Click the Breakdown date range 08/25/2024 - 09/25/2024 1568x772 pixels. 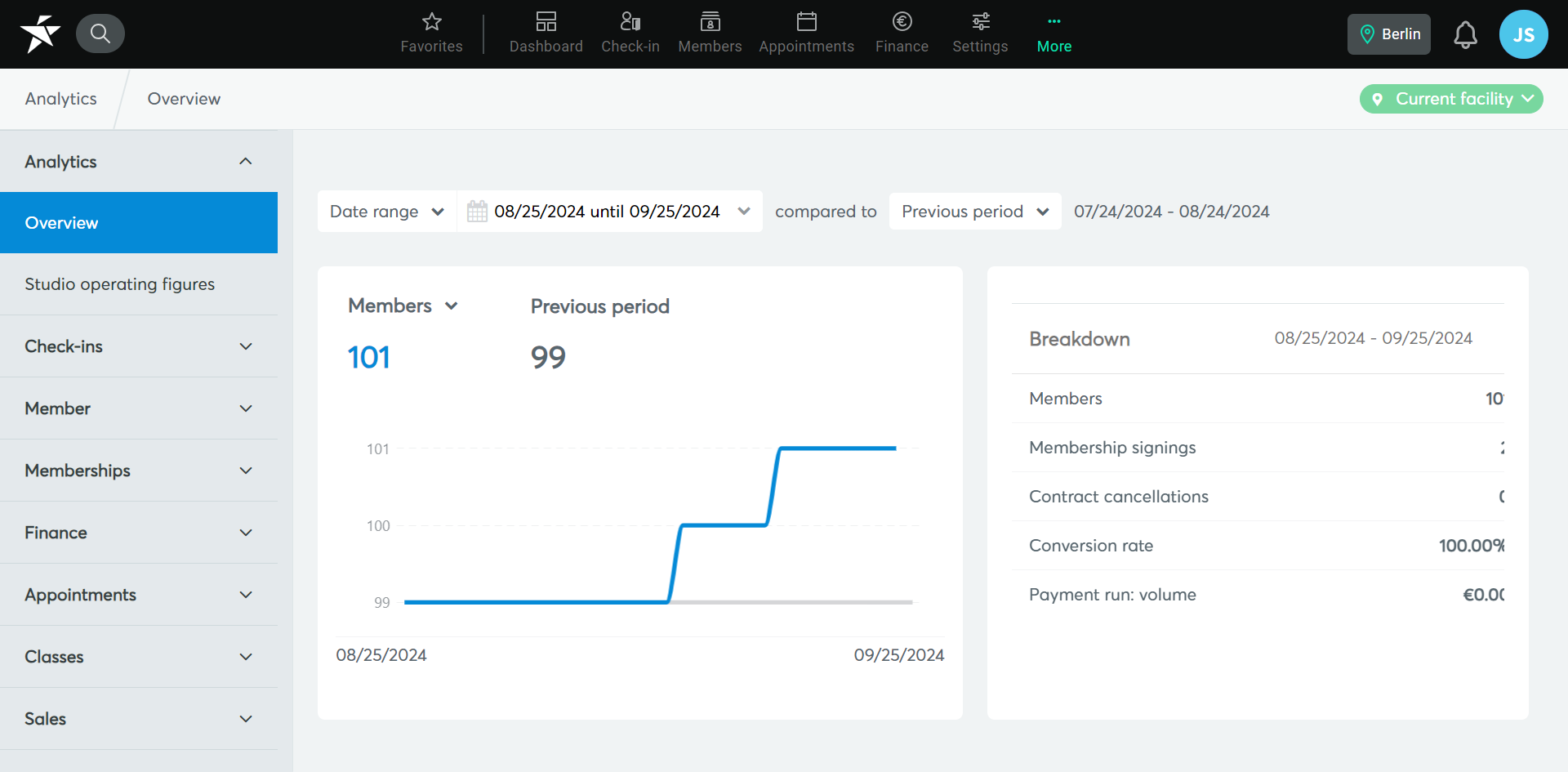1374,338
